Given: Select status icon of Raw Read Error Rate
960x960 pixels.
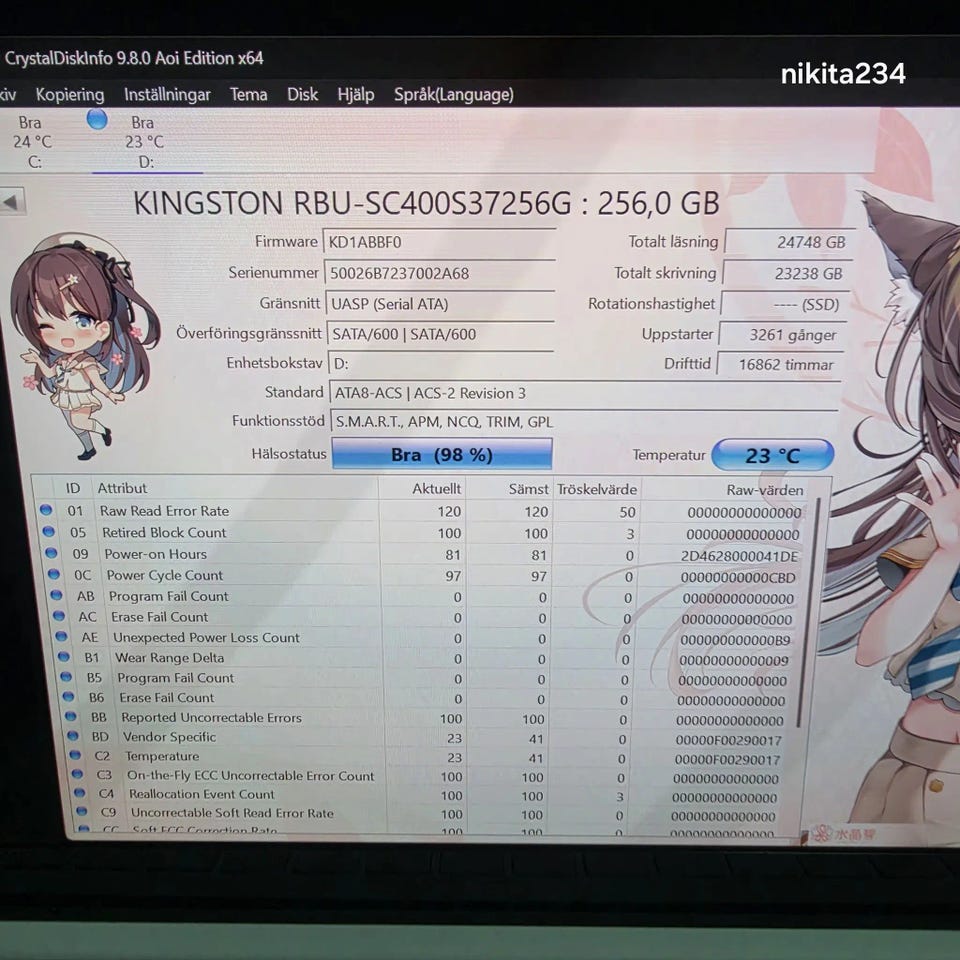Looking at the screenshot, I should (46, 509).
